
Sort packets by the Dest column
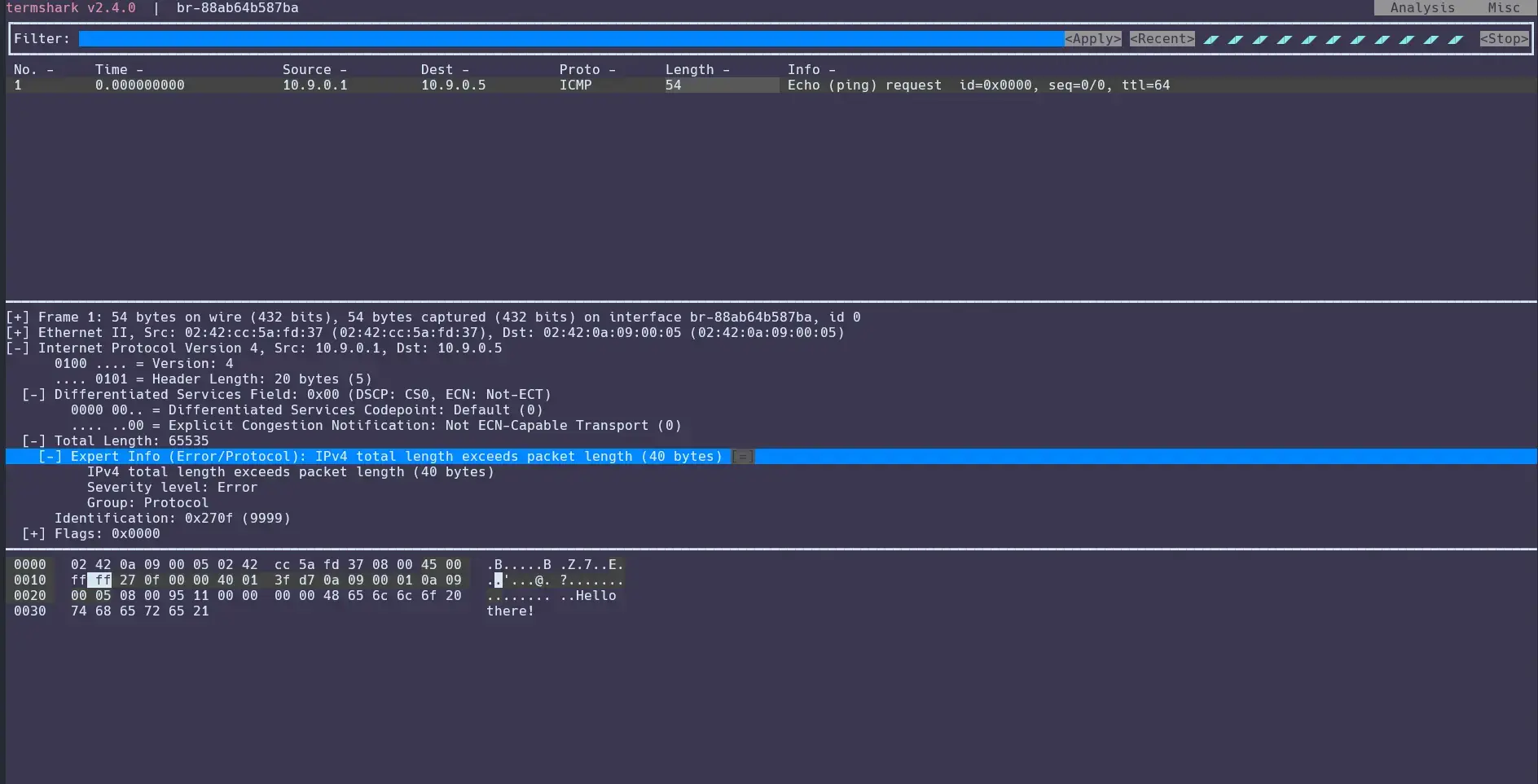pos(445,70)
